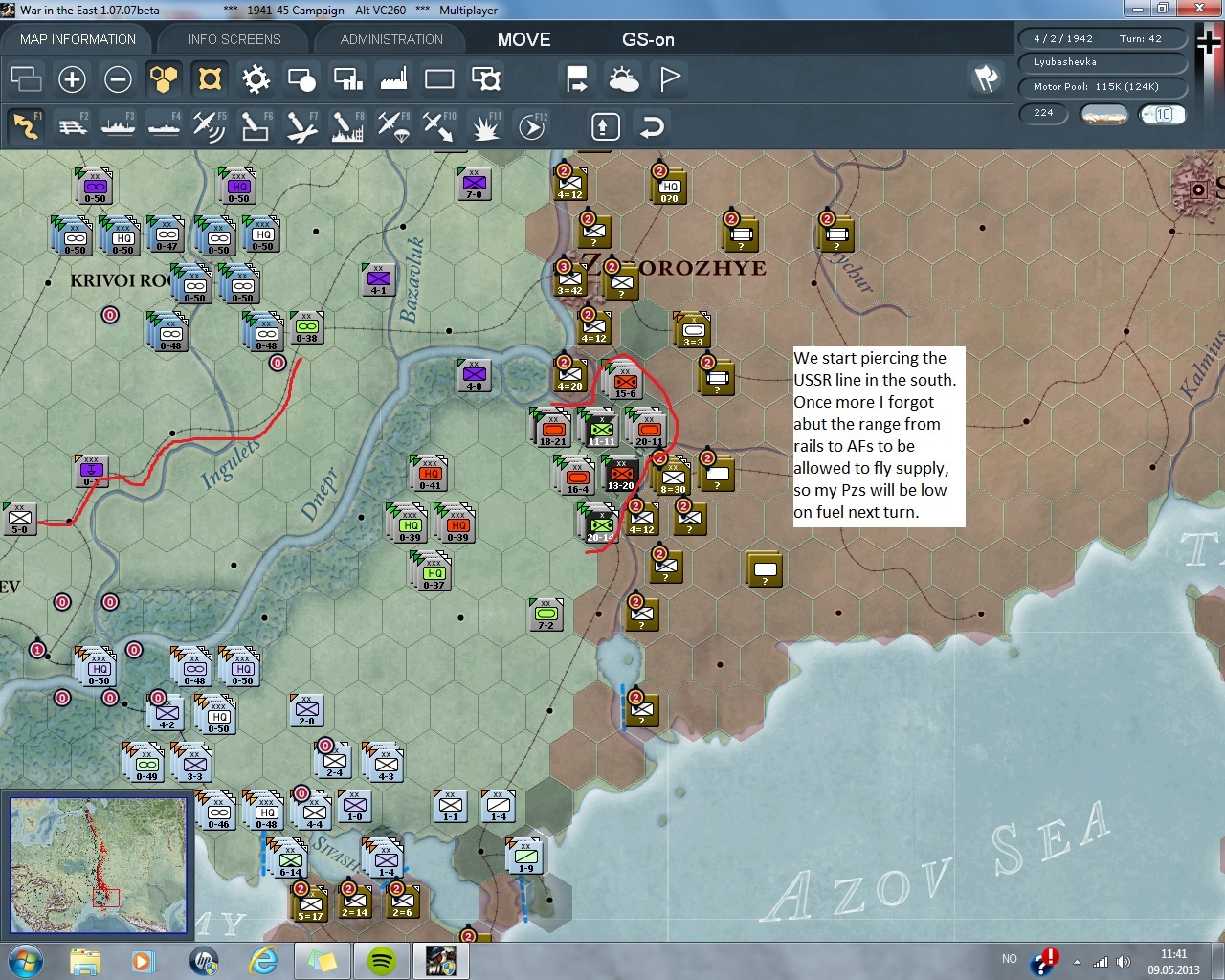Open the ADMINISTRATION tab
Image resolution: width=1225 pixels, height=980 pixels.
tap(391, 39)
